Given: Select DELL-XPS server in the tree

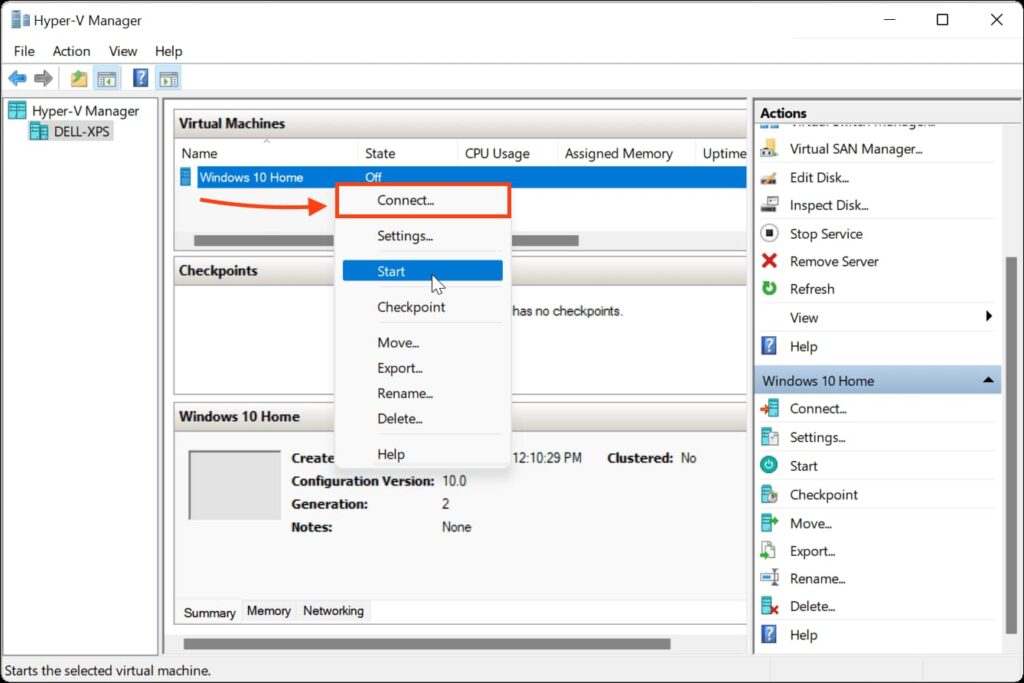Looking at the screenshot, I should [71, 131].
